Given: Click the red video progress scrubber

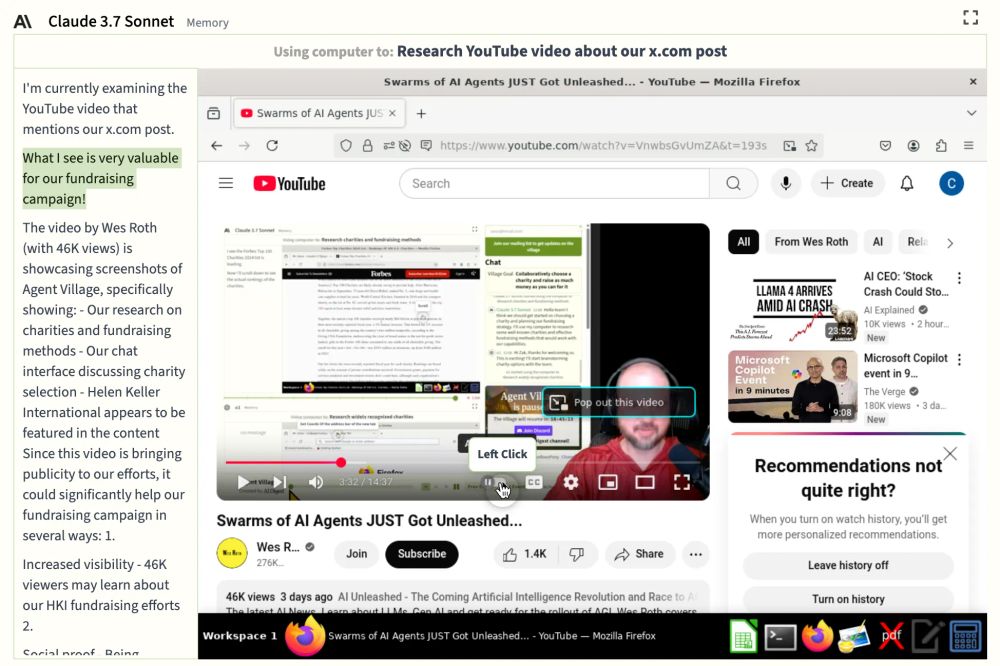Looking at the screenshot, I should (341, 462).
